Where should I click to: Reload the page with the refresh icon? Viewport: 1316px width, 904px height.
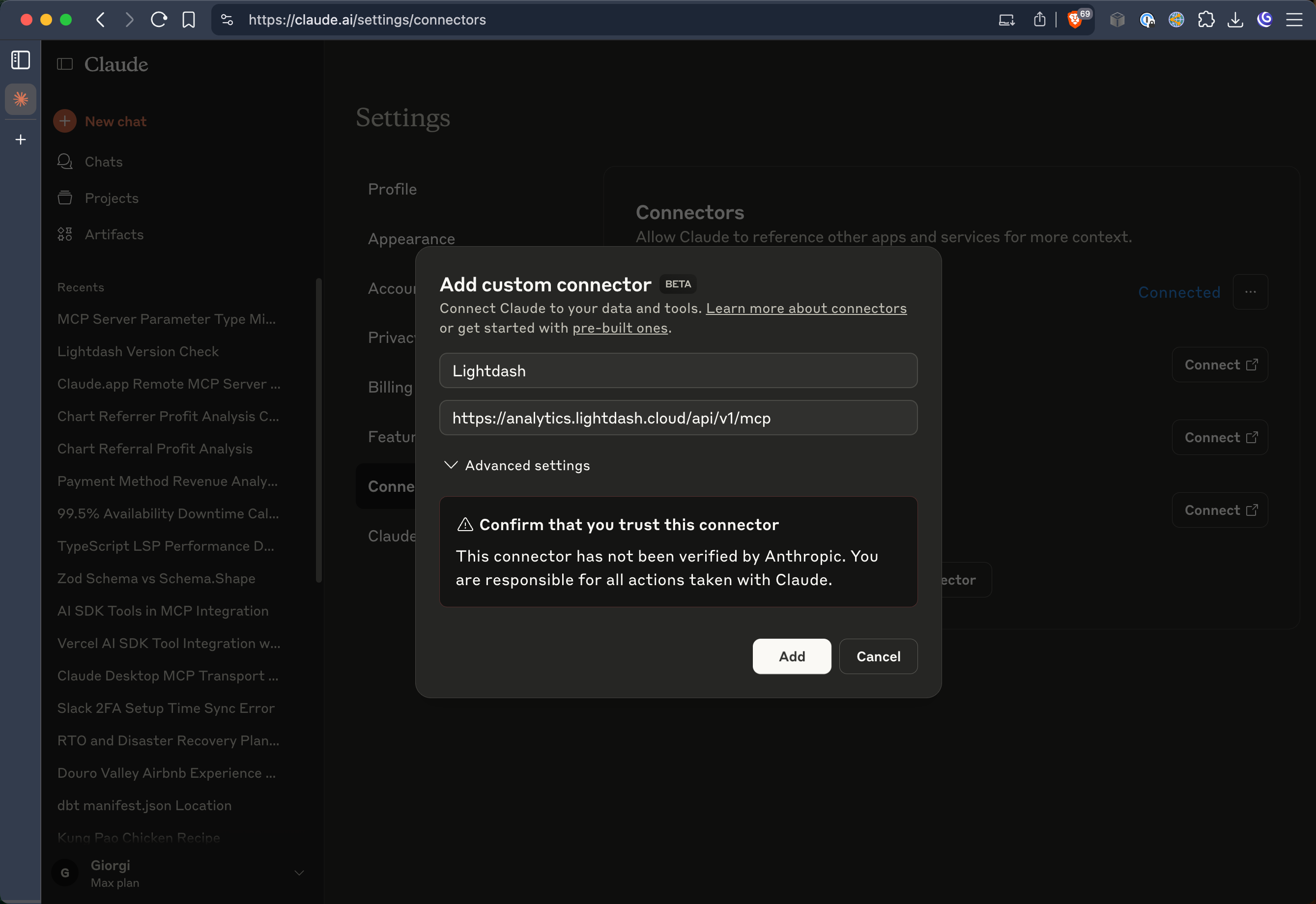point(159,19)
